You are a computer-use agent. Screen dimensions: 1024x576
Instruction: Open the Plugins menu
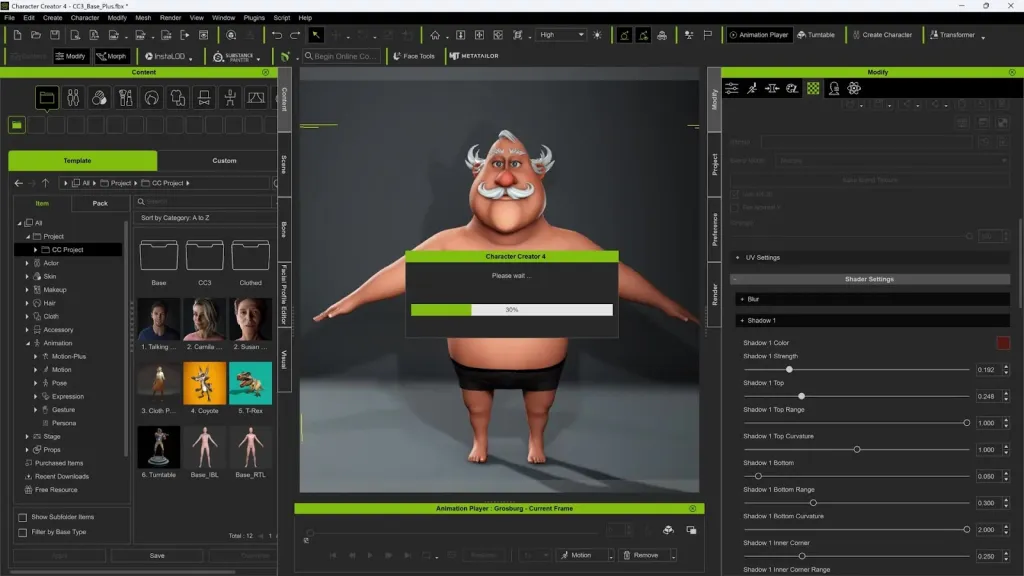point(254,18)
